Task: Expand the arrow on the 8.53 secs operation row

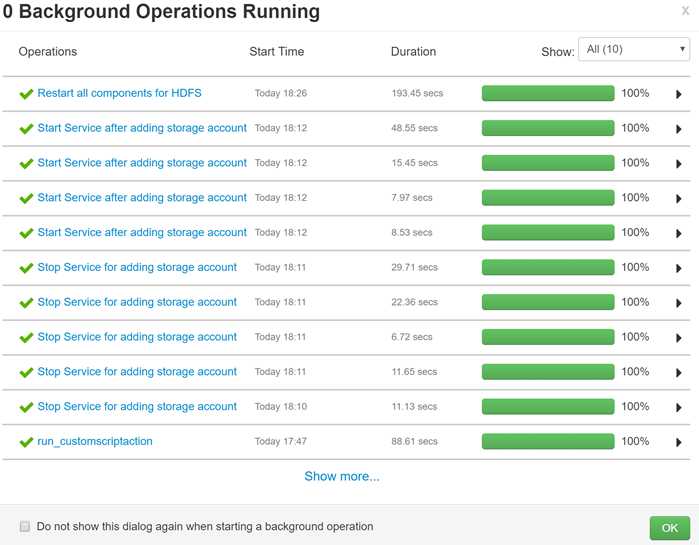Action: point(678,233)
